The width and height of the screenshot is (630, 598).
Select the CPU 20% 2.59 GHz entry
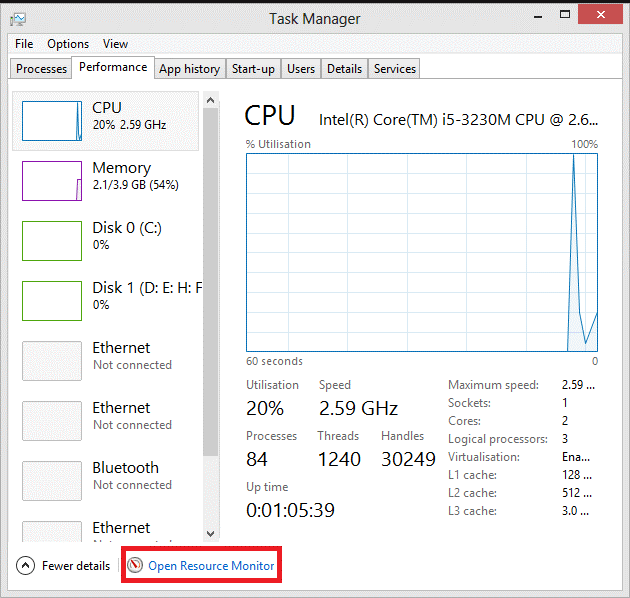point(106,121)
